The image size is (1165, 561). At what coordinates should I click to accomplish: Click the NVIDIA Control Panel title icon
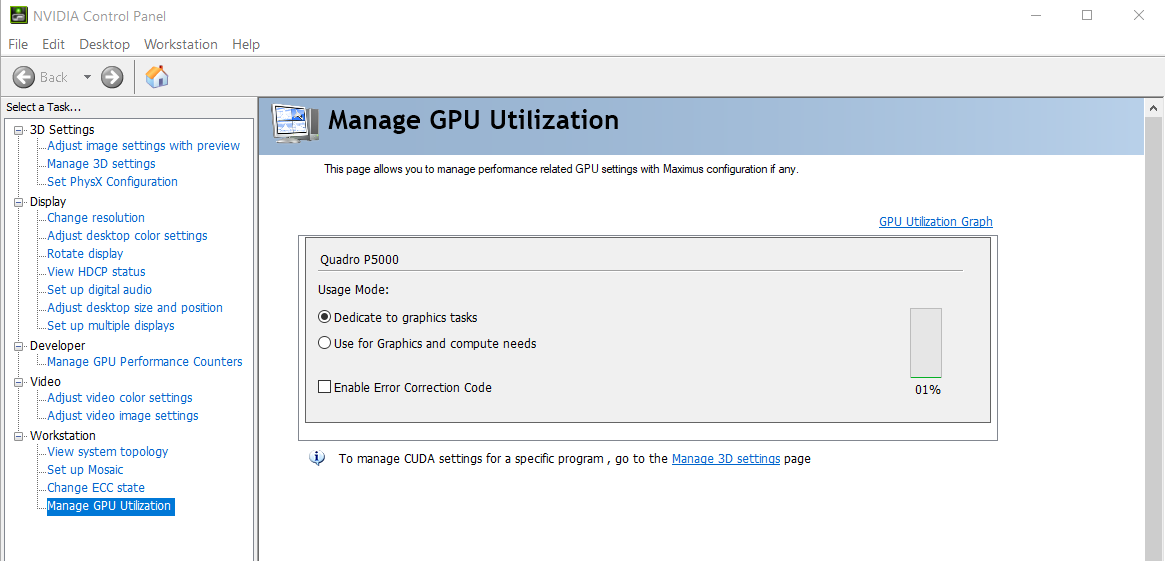tap(19, 15)
